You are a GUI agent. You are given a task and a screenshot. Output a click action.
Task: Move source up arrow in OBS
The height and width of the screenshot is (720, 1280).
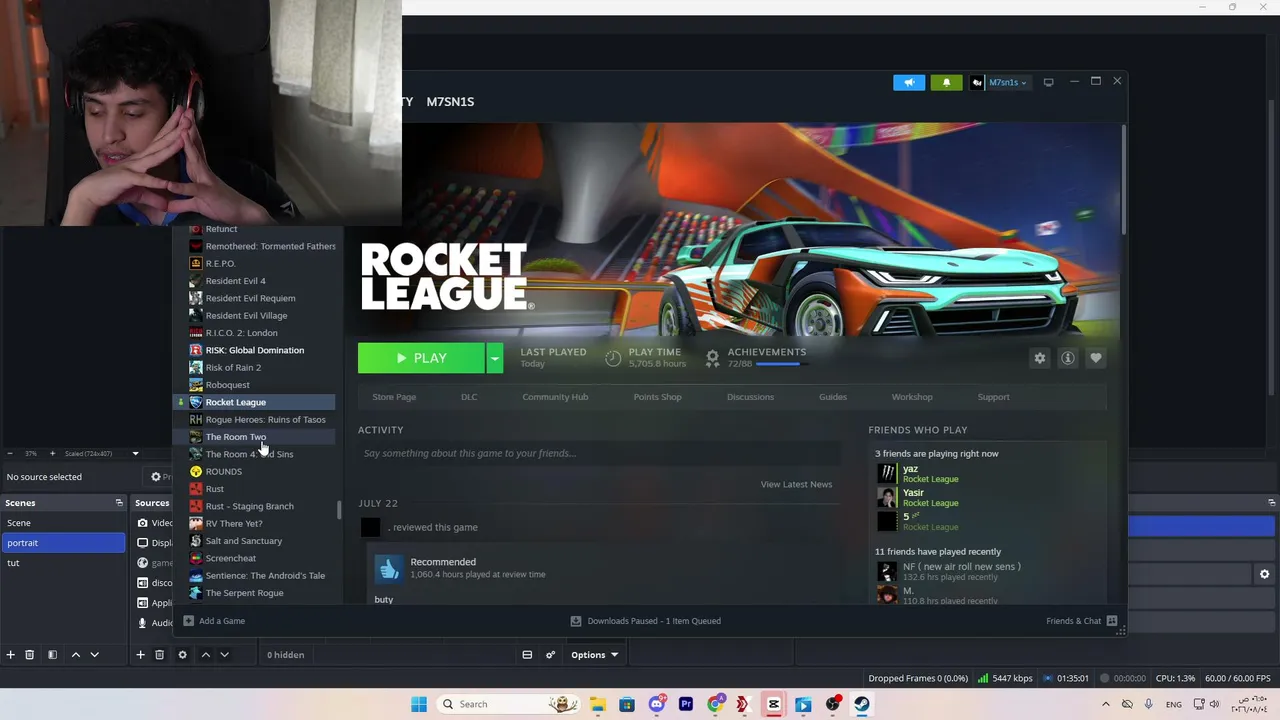(205, 655)
